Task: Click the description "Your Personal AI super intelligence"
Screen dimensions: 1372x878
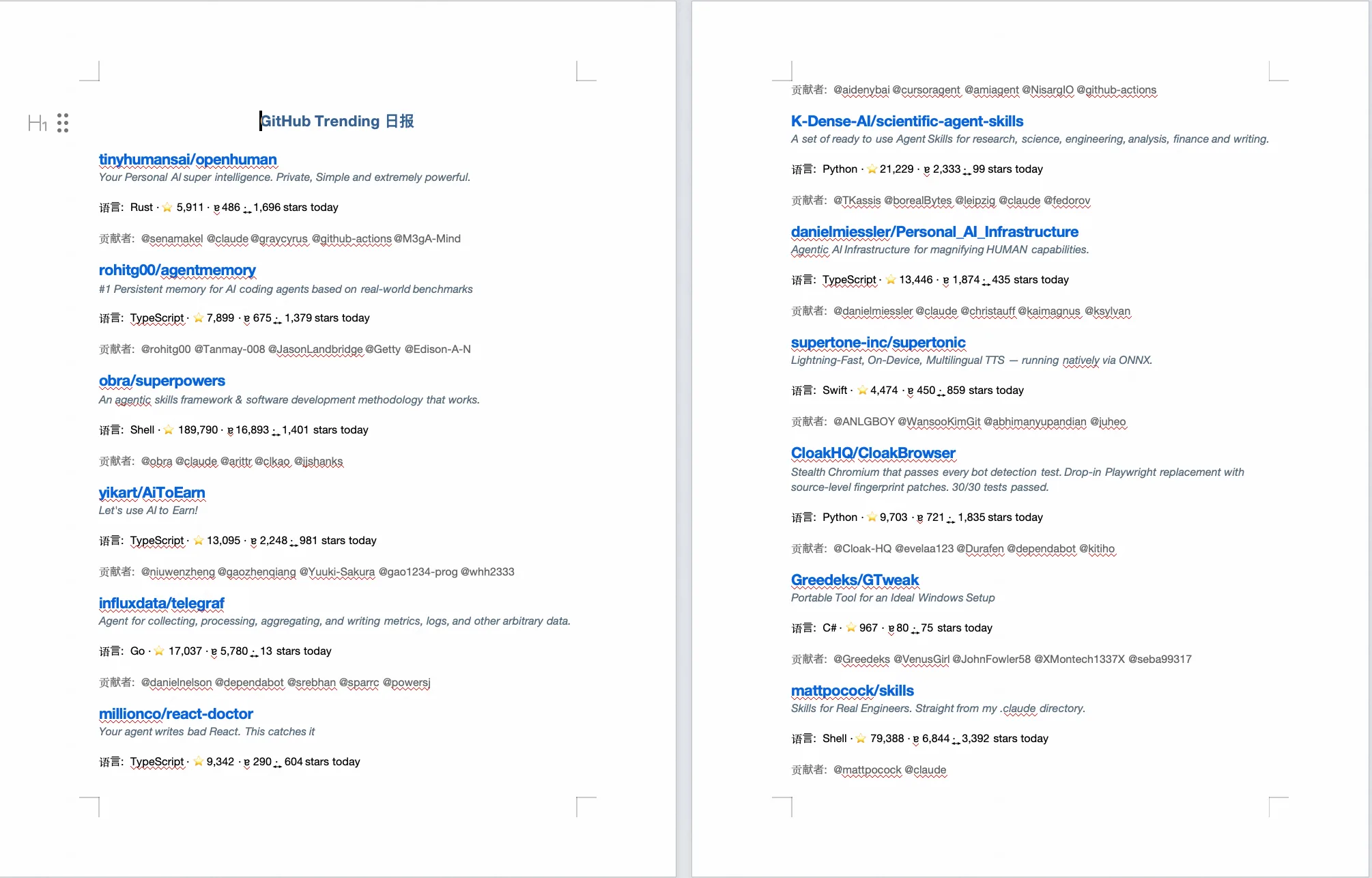Action: 285,178
